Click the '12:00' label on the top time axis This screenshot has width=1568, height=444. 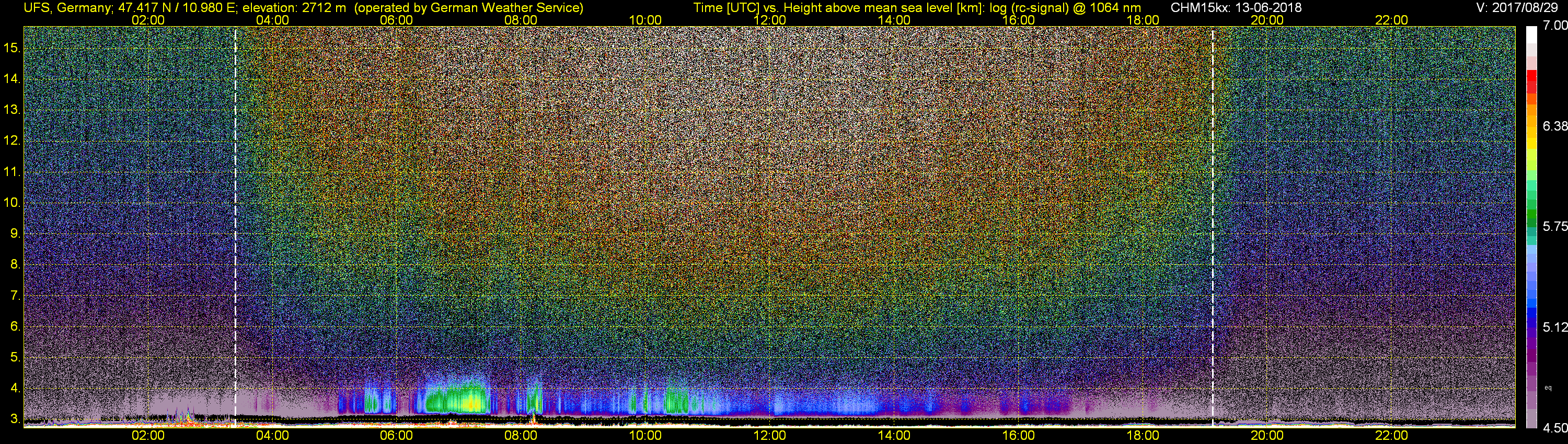(769, 20)
